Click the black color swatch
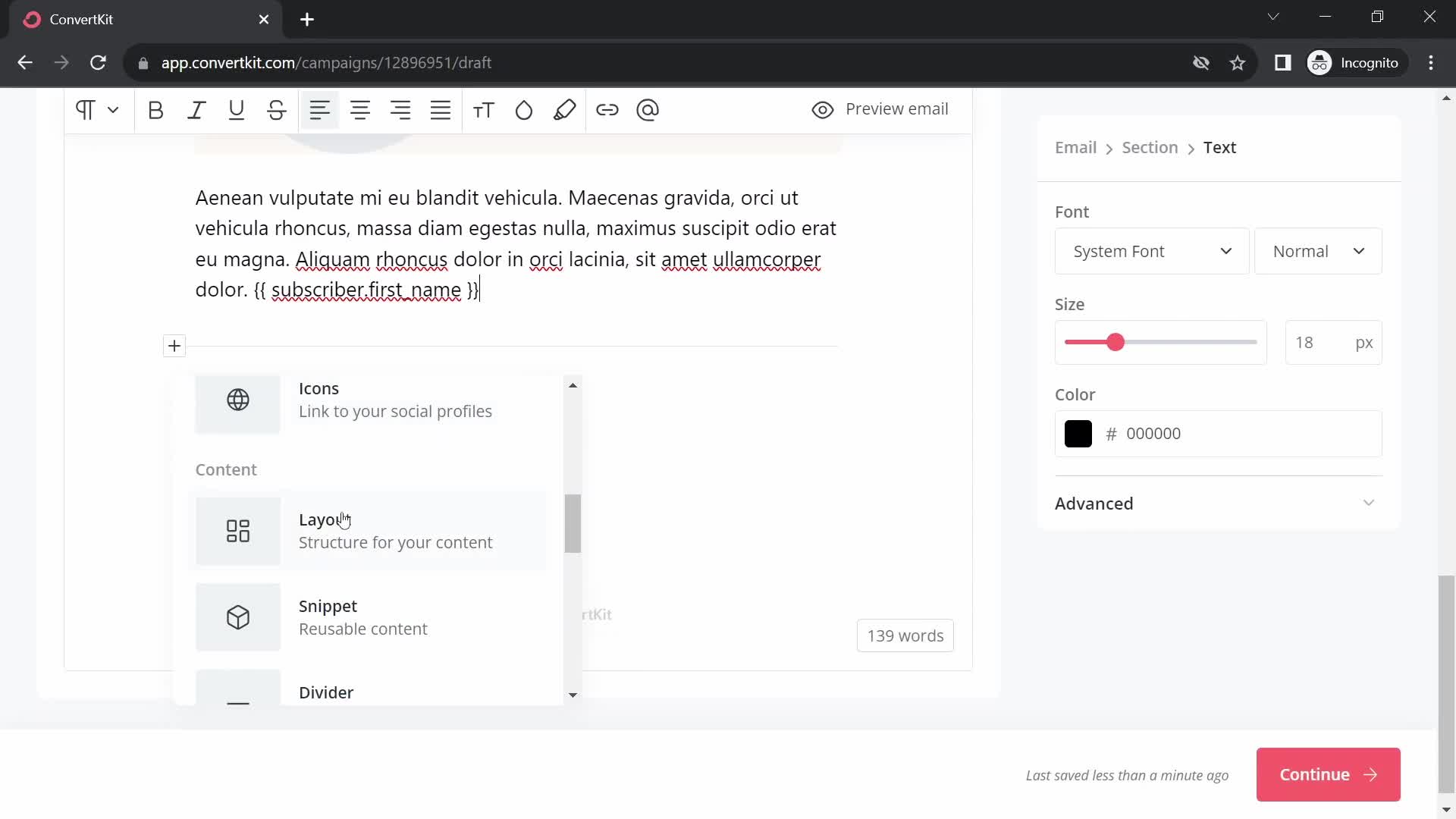The image size is (1456, 819). 1078,433
